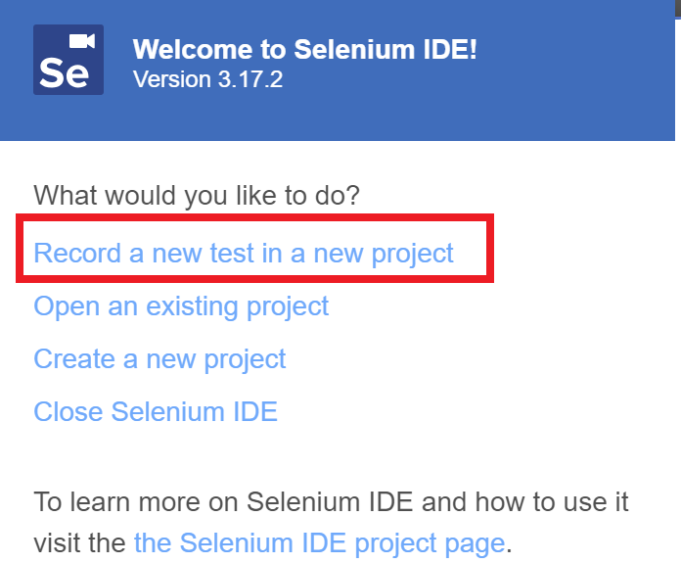Screen dimensions: 681x563
Task: Click the video camera symbol in the logo
Action: [x=82, y=41]
